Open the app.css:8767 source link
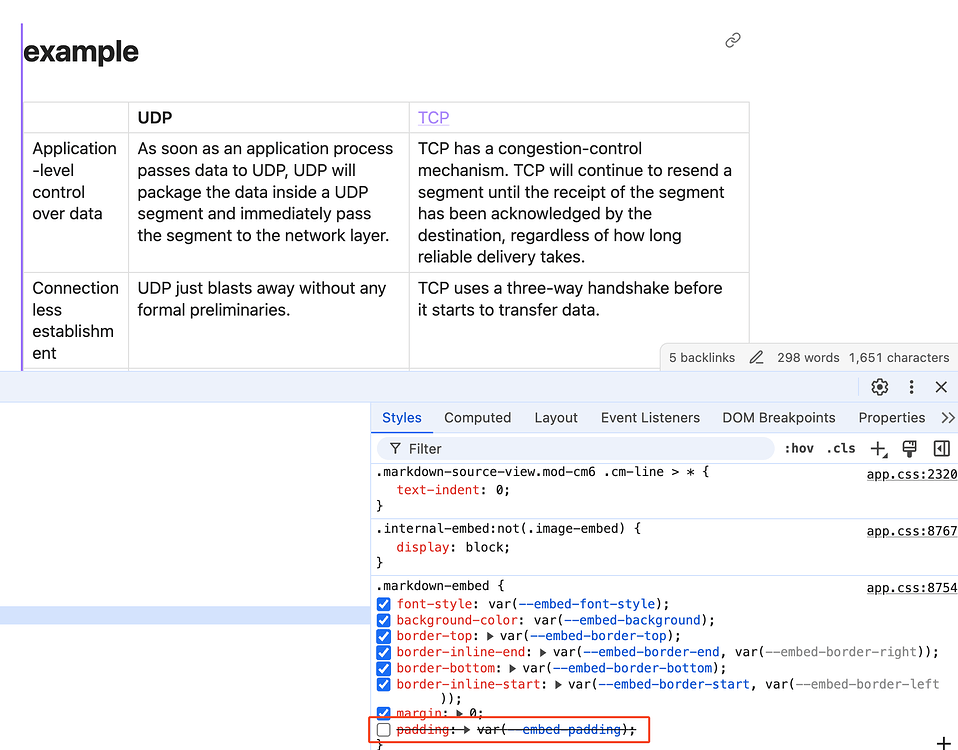This screenshot has width=958, height=750. tap(912, 531)
